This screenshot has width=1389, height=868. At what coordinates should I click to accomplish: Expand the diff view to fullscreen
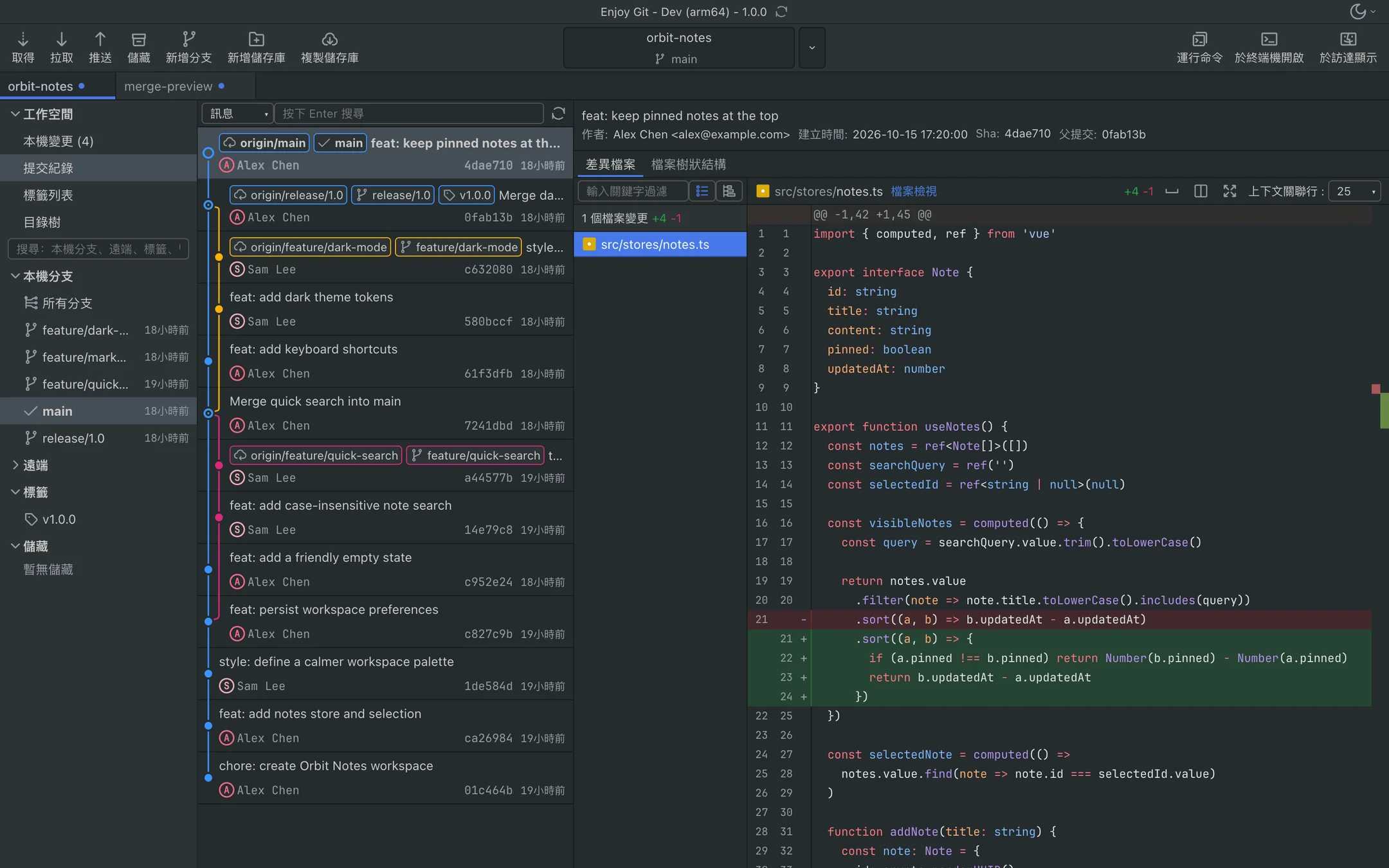click(x=1230, y=191)
